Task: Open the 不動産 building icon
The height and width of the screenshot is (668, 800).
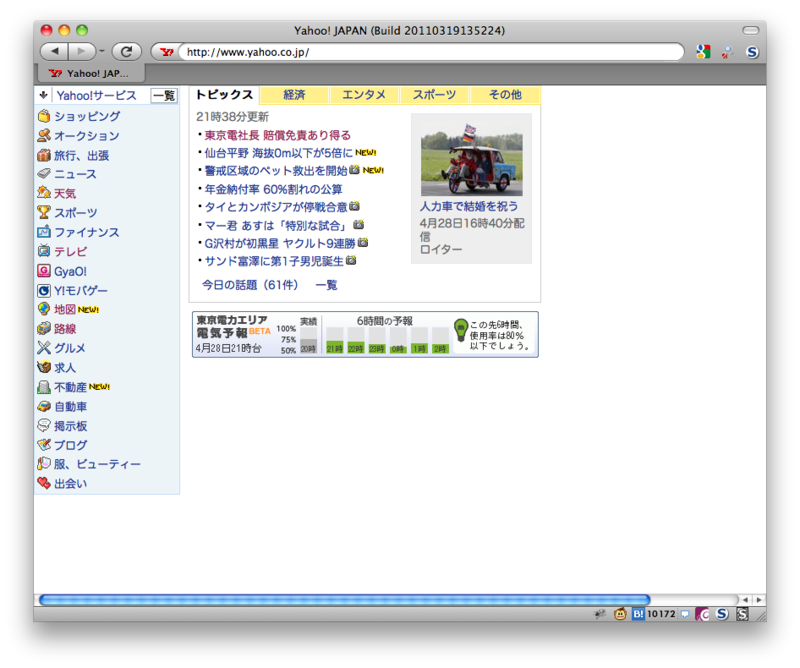Action: click(44, 387)
